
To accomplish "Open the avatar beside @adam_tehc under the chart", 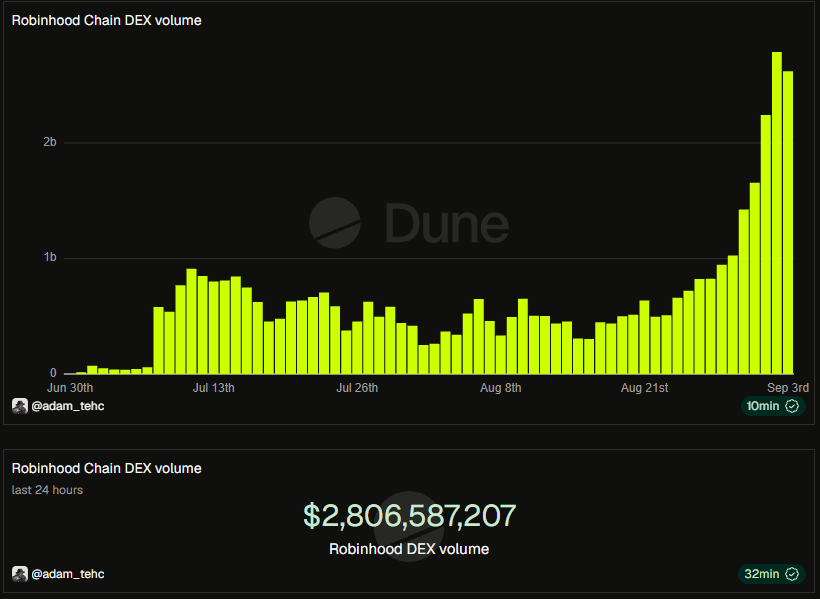I will (20, 406).
